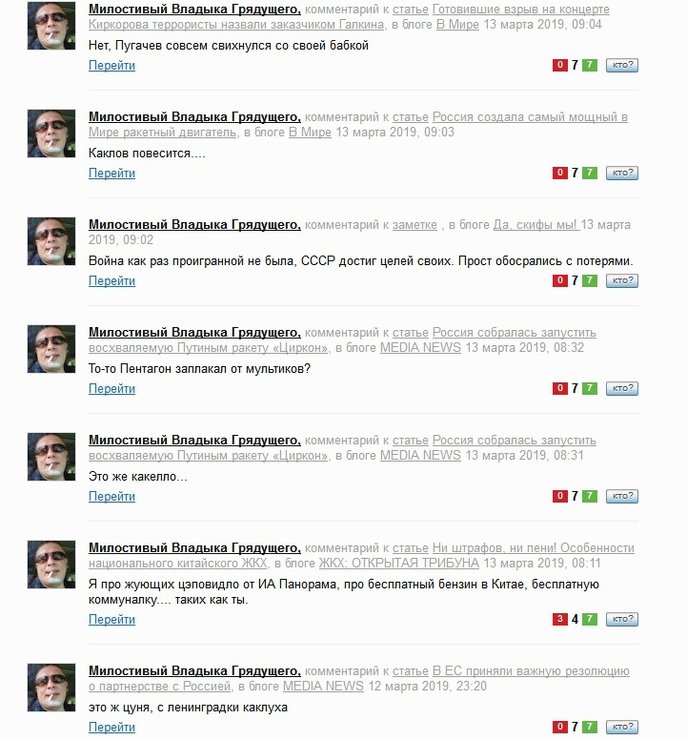Open user avatar beside the Пугачев comment

(x=51, y=26)
